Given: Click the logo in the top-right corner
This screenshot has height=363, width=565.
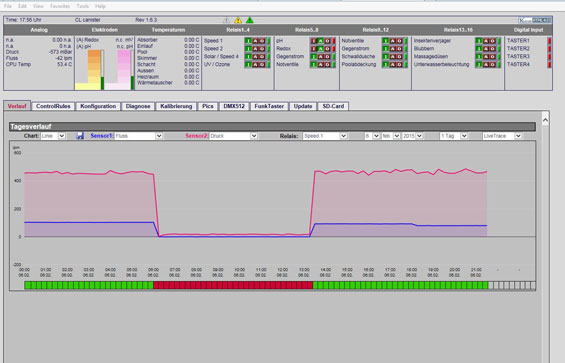Looking at the screenshot, I should (x=535, y=20).
